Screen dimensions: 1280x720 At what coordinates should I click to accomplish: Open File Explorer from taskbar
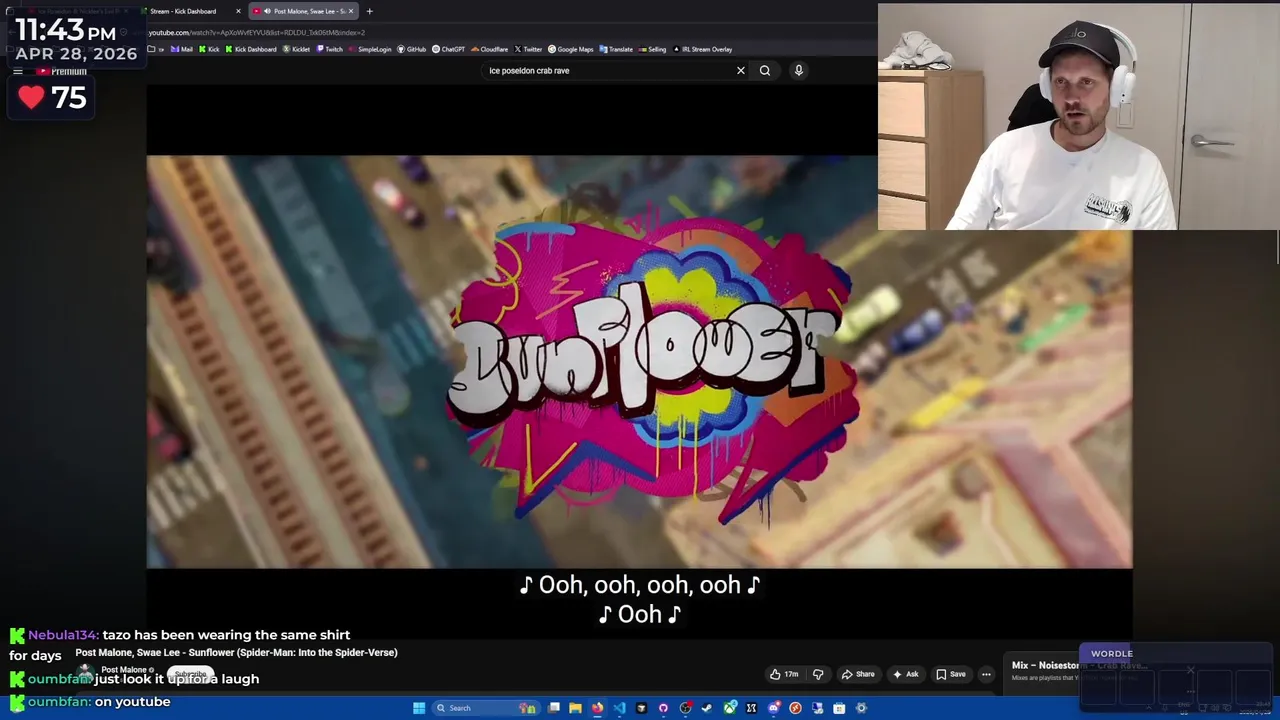[575, 708]
